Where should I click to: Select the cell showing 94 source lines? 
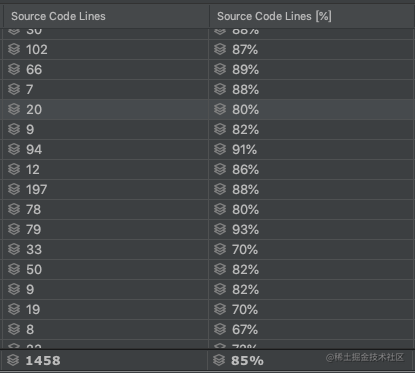106,149
